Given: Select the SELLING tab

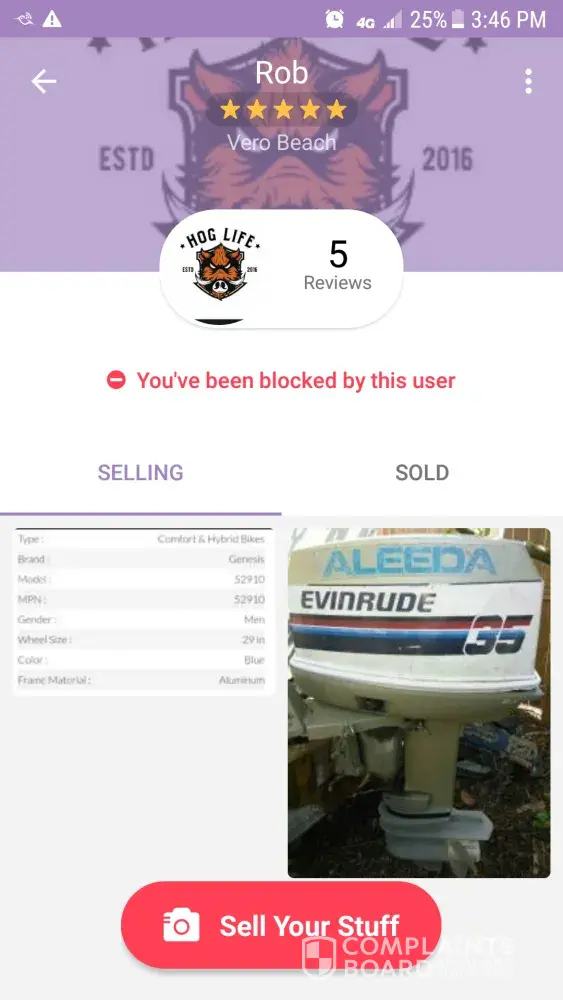Looking at the screenshot, I should pyautogui.click(x=140, y=473).
